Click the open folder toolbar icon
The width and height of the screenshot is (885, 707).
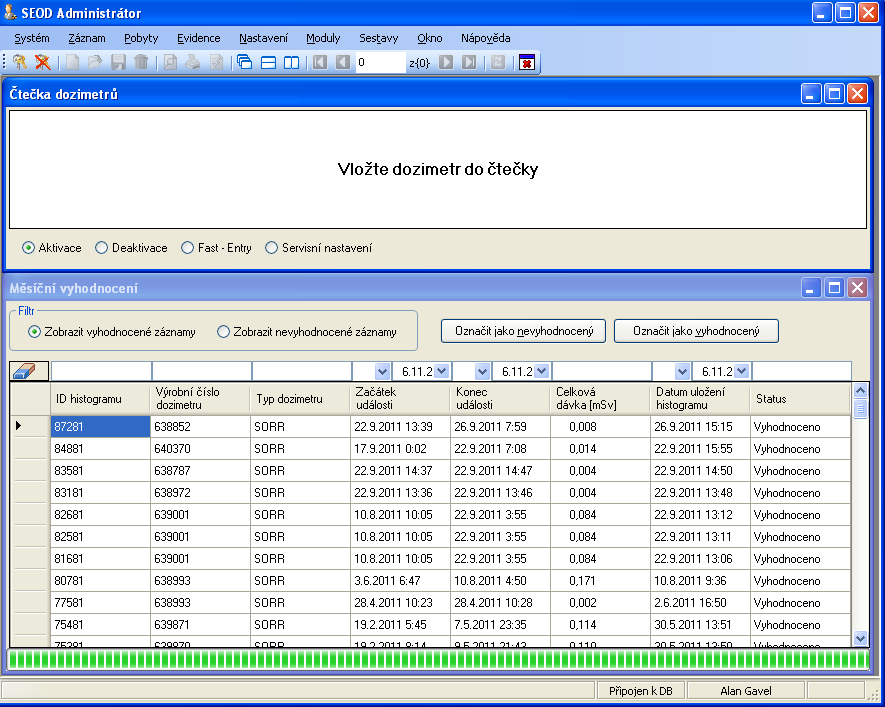[x=95, y=62]
